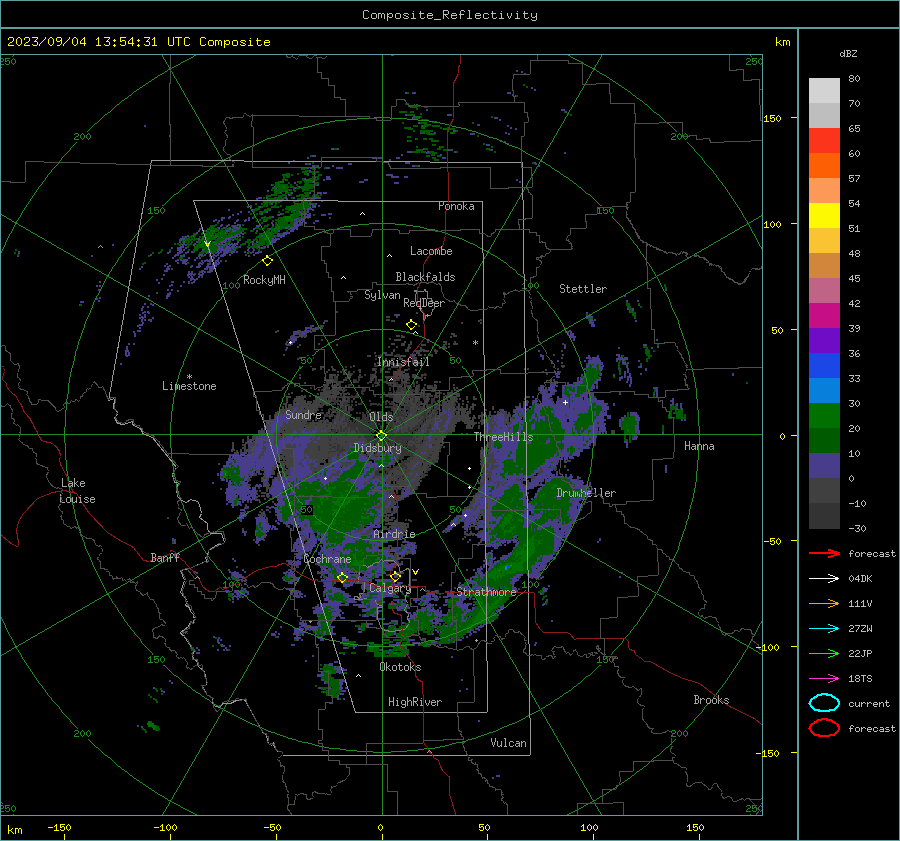This screenshot has width=900, height=841.
Task: Select the blue 33-36 dBZ swatch
Action: point(824,366)
